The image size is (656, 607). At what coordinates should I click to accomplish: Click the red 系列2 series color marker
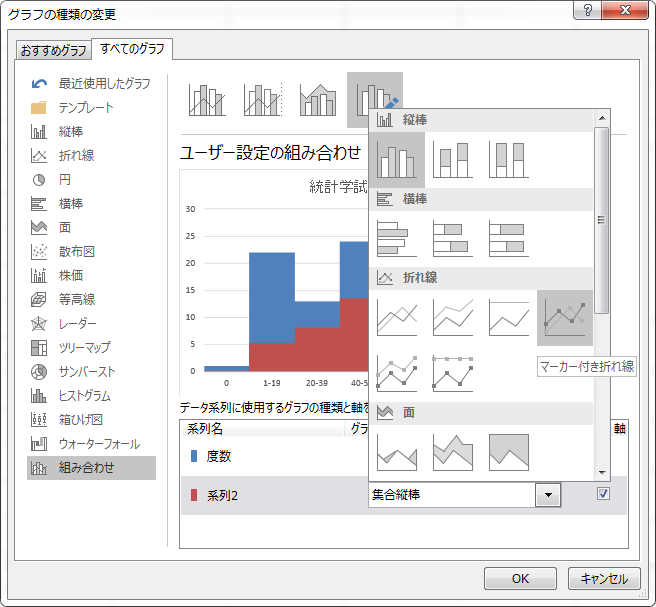(194, 495)
